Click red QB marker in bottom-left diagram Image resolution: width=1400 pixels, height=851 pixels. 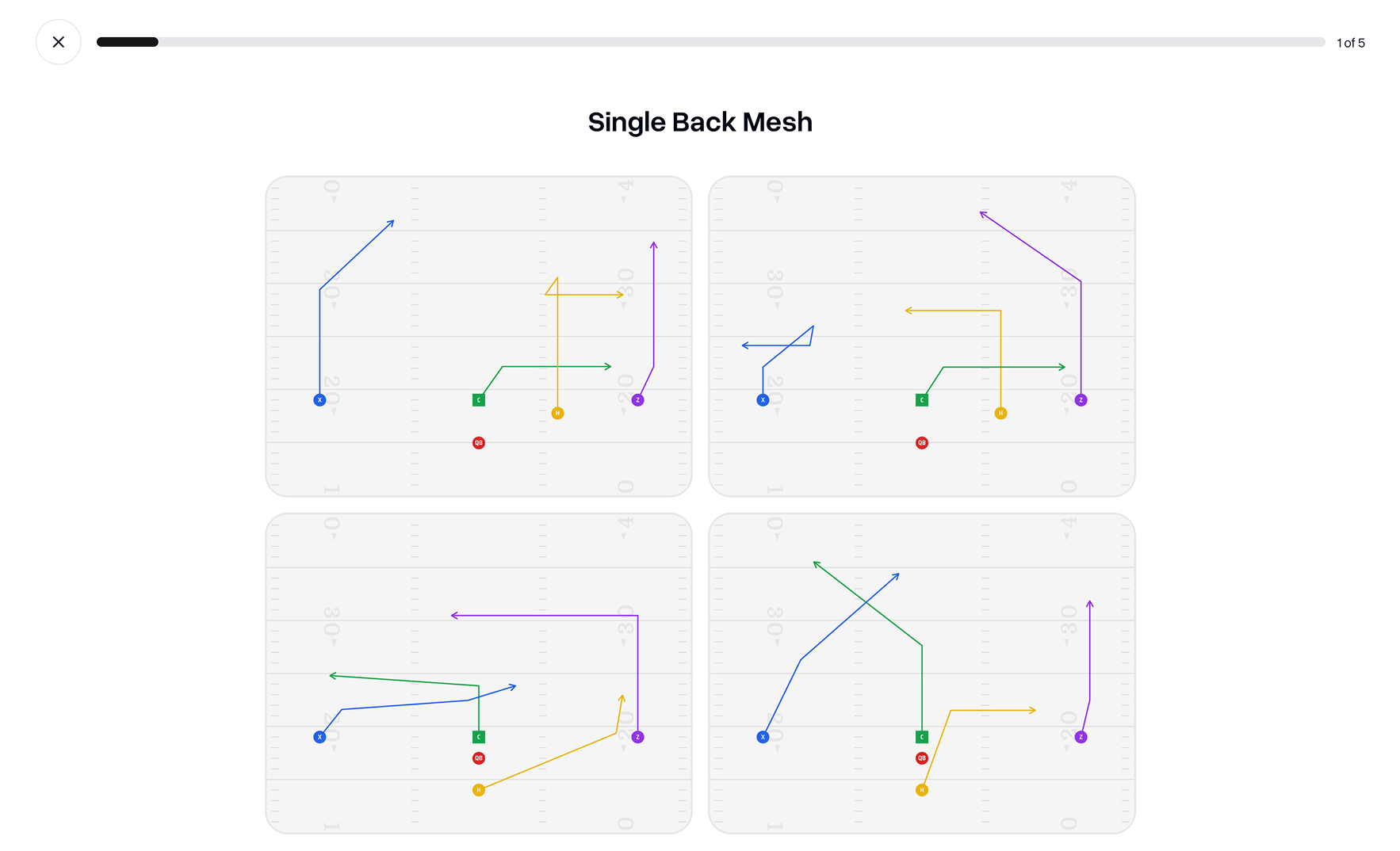pos(479,758)
